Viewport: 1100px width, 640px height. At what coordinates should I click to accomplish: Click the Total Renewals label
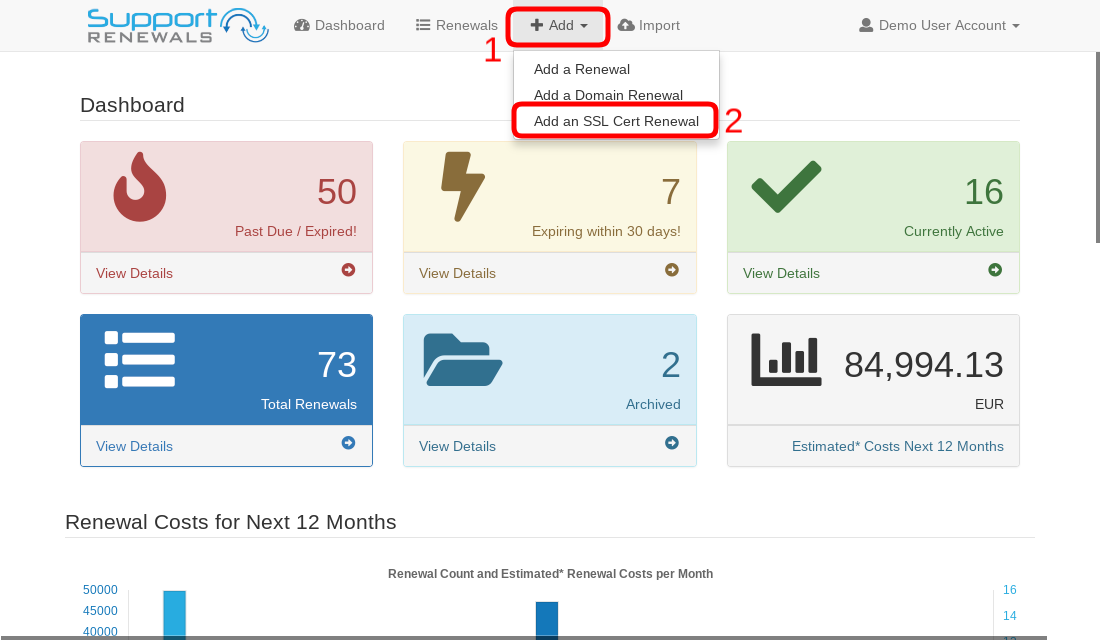(x=309, y=404)
